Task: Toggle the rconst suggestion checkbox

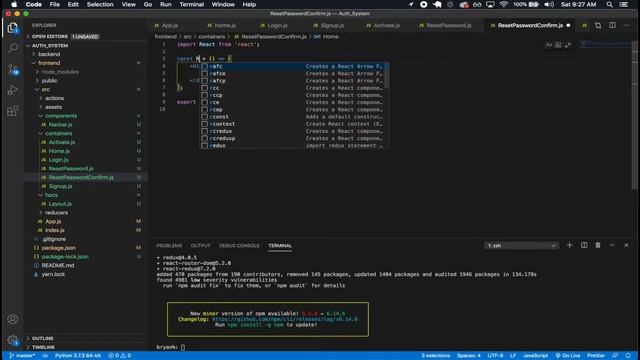Action: [204, 117]
